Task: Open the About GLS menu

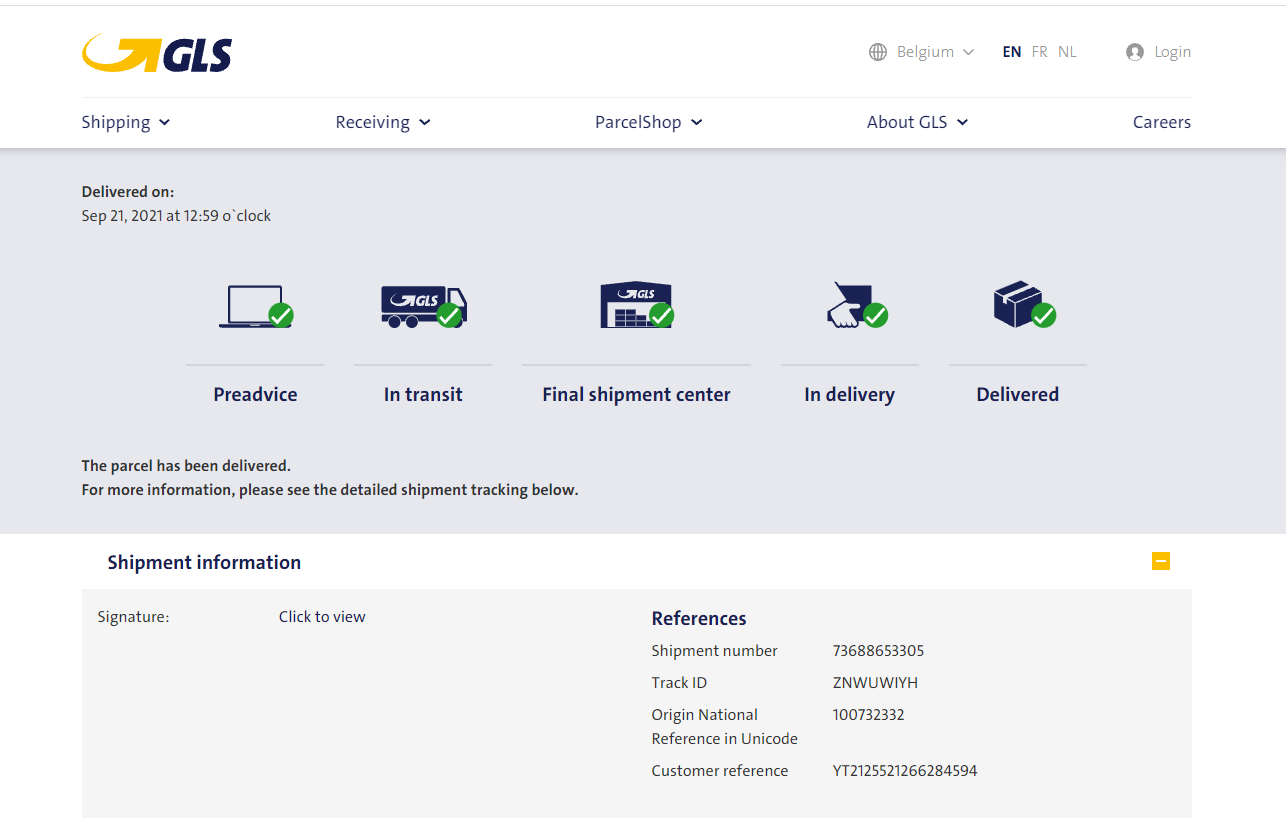Action: pyautogui.click(x=917, y=122)
